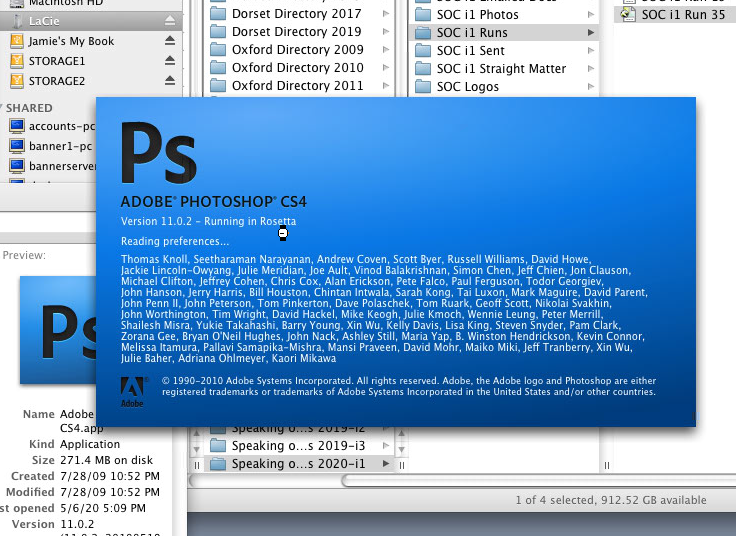Click the horizontal scrollbar of Finder window
The image size is (736, 536).
point(539,480)
